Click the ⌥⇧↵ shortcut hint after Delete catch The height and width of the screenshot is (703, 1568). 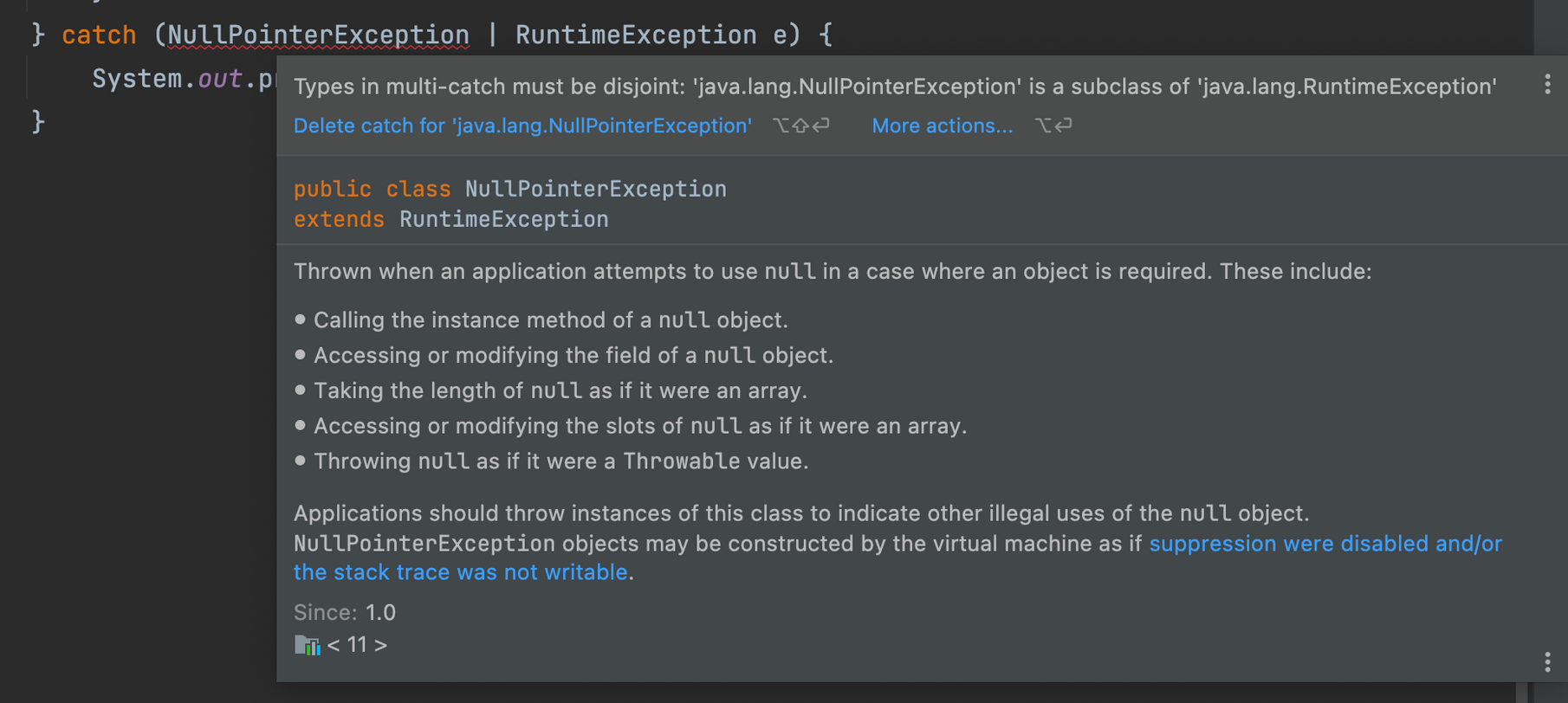point(800,126)
